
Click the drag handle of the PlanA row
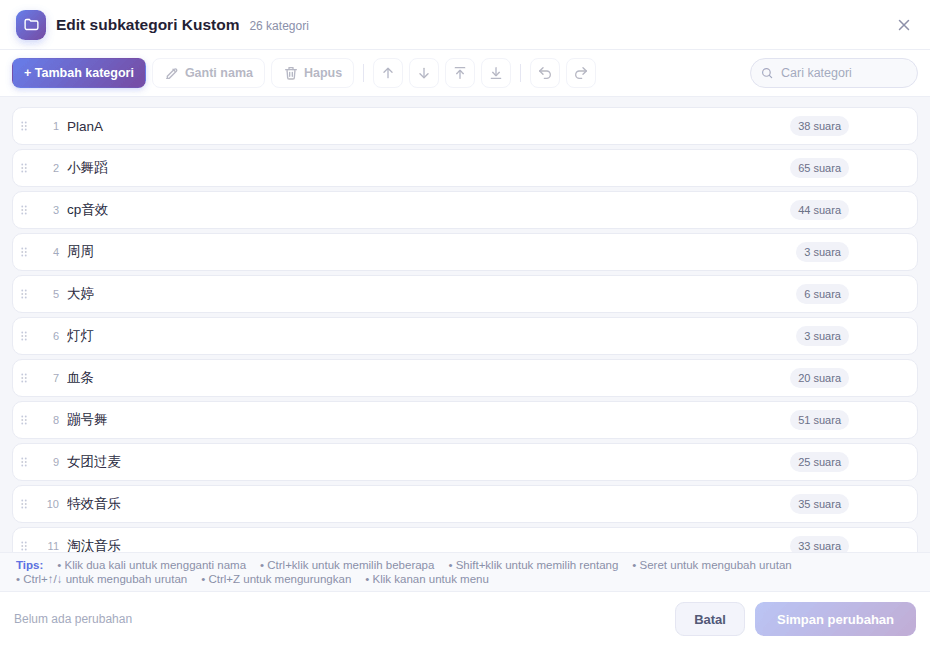pos(24,126)
